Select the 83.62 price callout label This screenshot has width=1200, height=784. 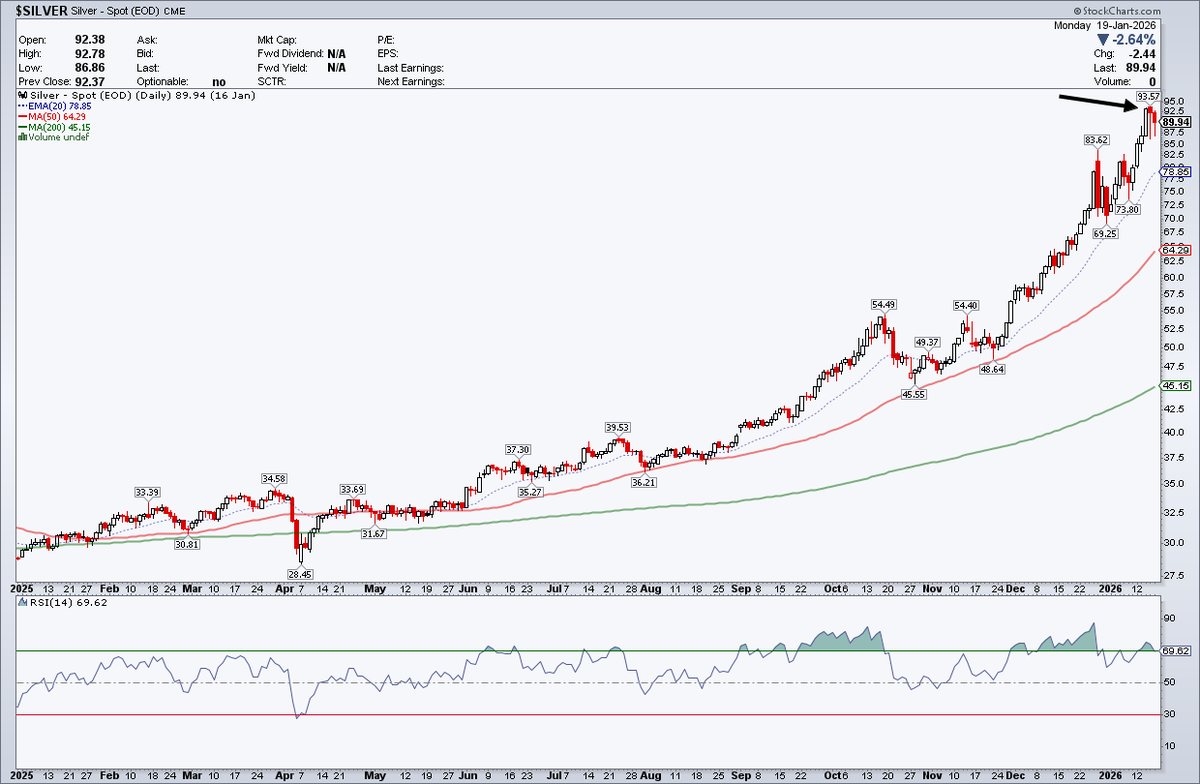pyautogui.click(x=1095, y=140)
